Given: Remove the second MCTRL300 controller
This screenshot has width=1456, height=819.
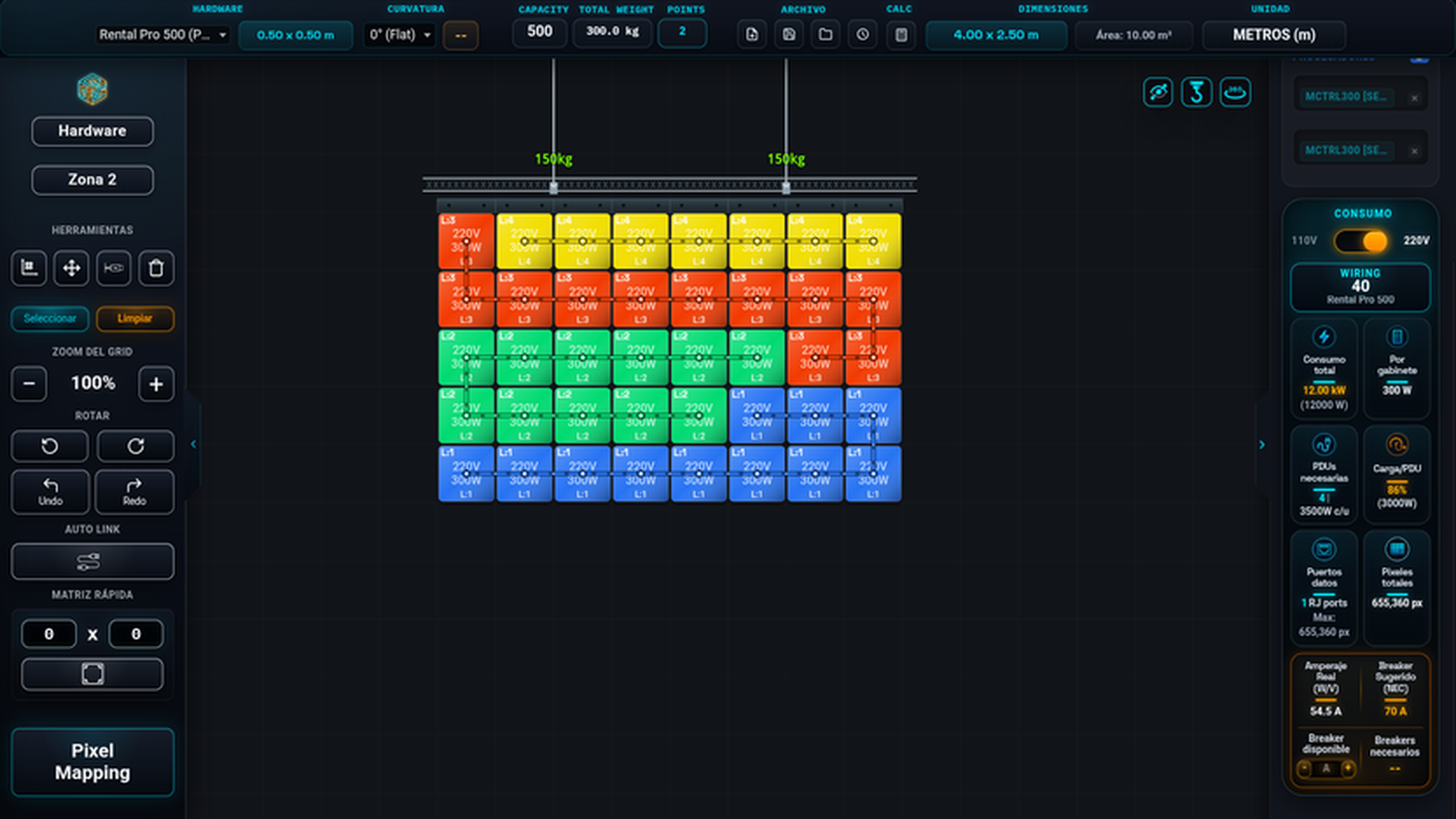Looking at the screenshot, I should pyautogui.click(x=1414, y=151).
